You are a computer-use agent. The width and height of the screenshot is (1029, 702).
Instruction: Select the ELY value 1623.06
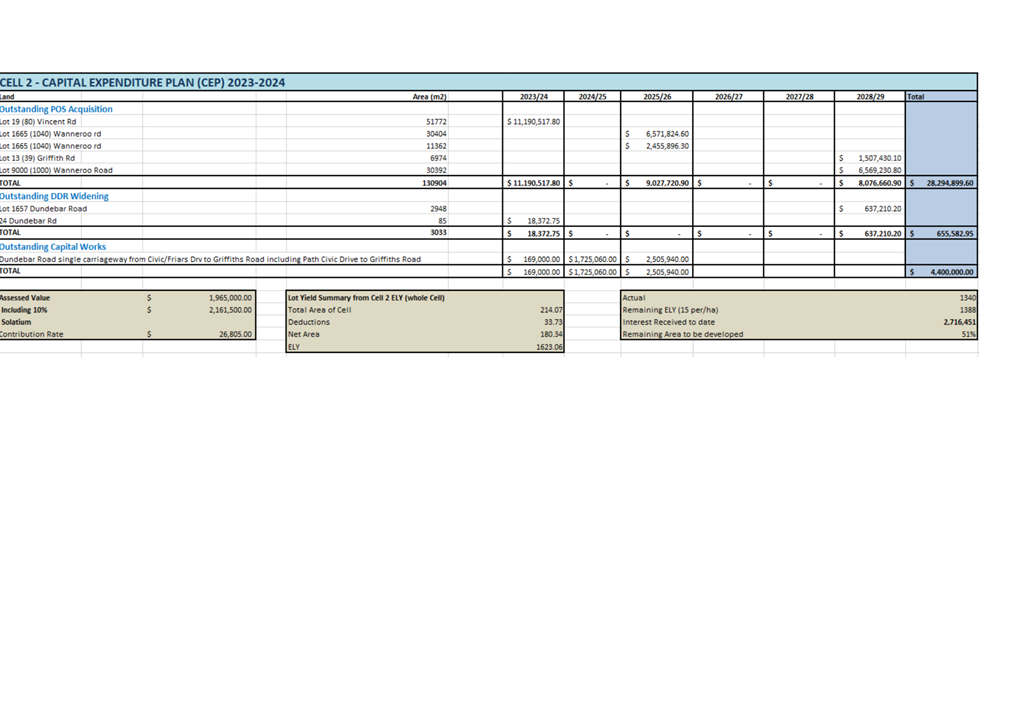tap(549, 347)
